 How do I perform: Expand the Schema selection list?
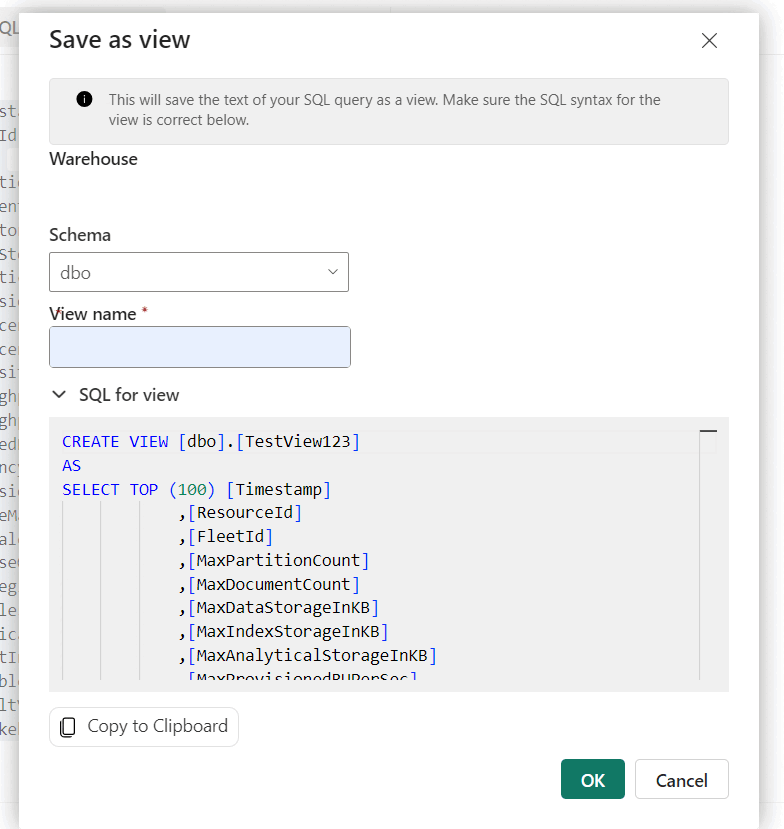pos(199,271)
